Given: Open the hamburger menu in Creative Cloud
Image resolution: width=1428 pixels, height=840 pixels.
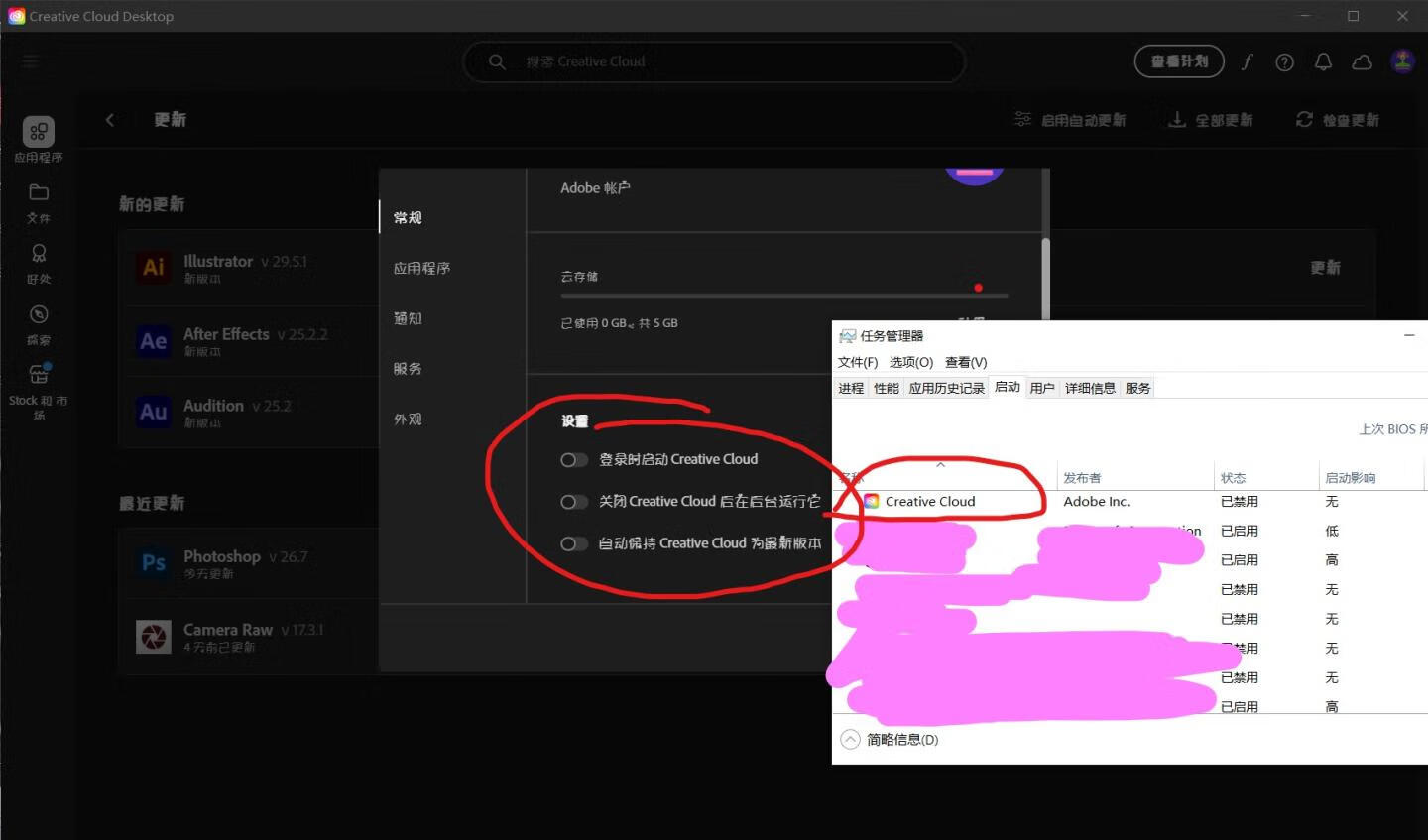Looking at the screenshot, I should click(31, 61).
